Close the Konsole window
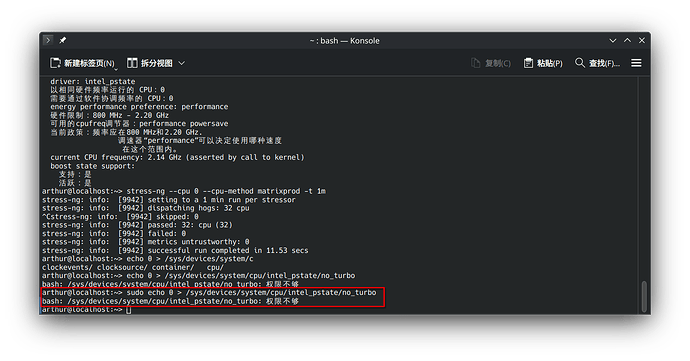 tap(642, 41)
